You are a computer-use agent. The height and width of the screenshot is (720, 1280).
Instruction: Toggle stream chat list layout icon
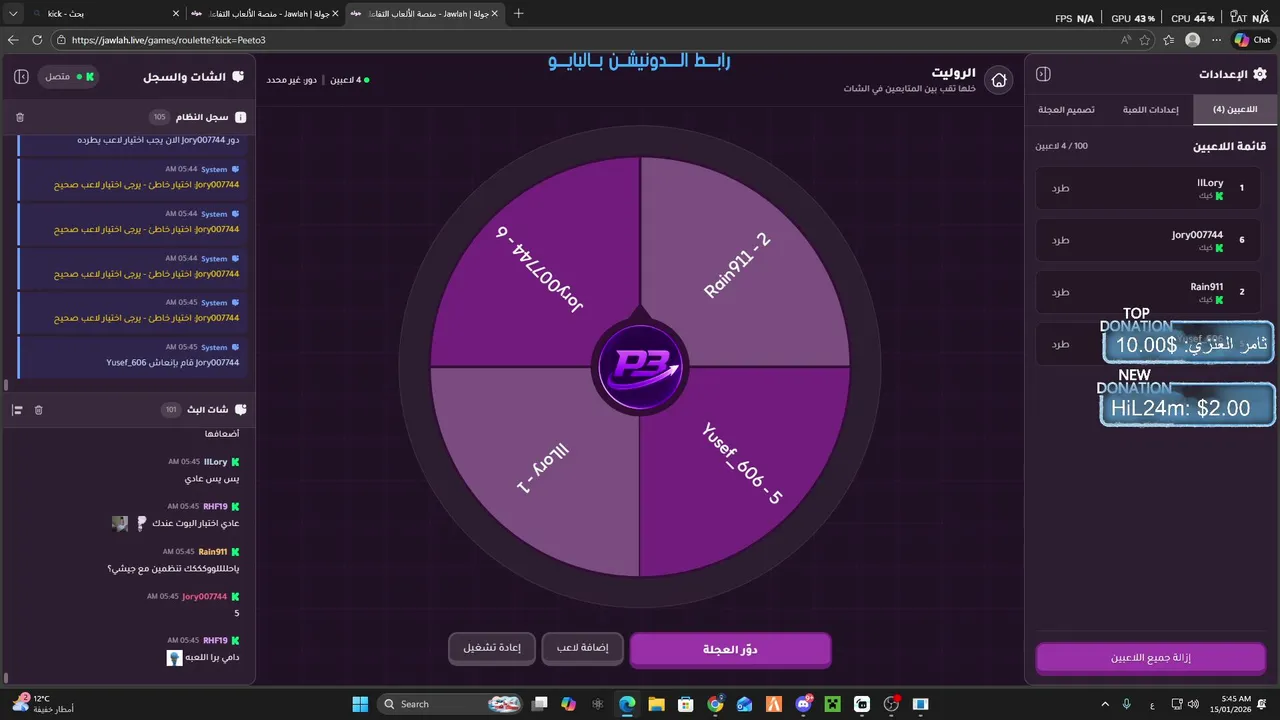coord(17,410)
